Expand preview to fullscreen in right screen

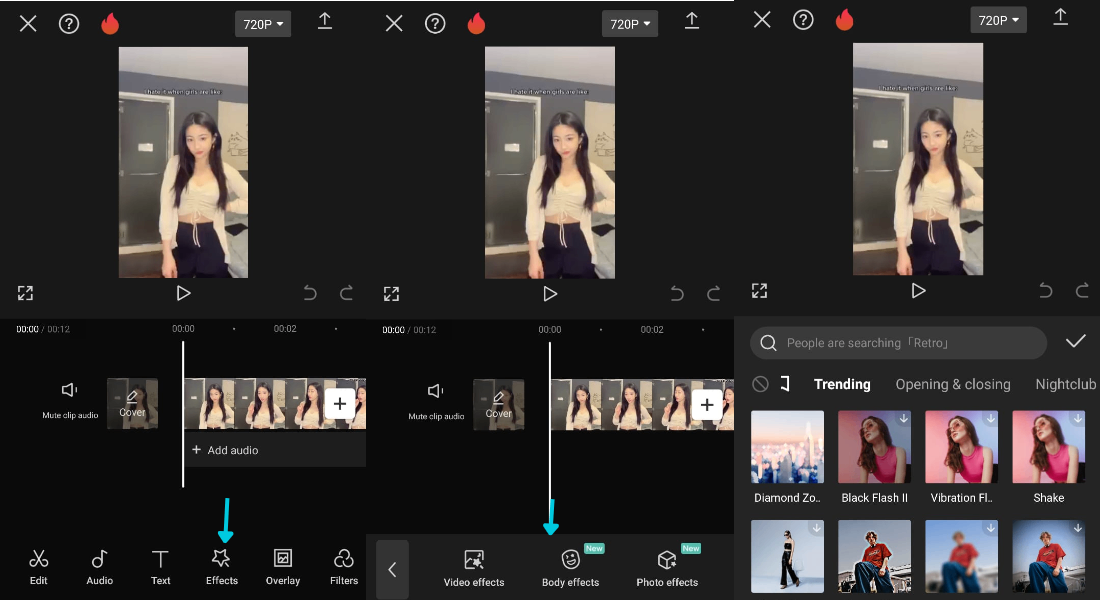click(760, 291)
